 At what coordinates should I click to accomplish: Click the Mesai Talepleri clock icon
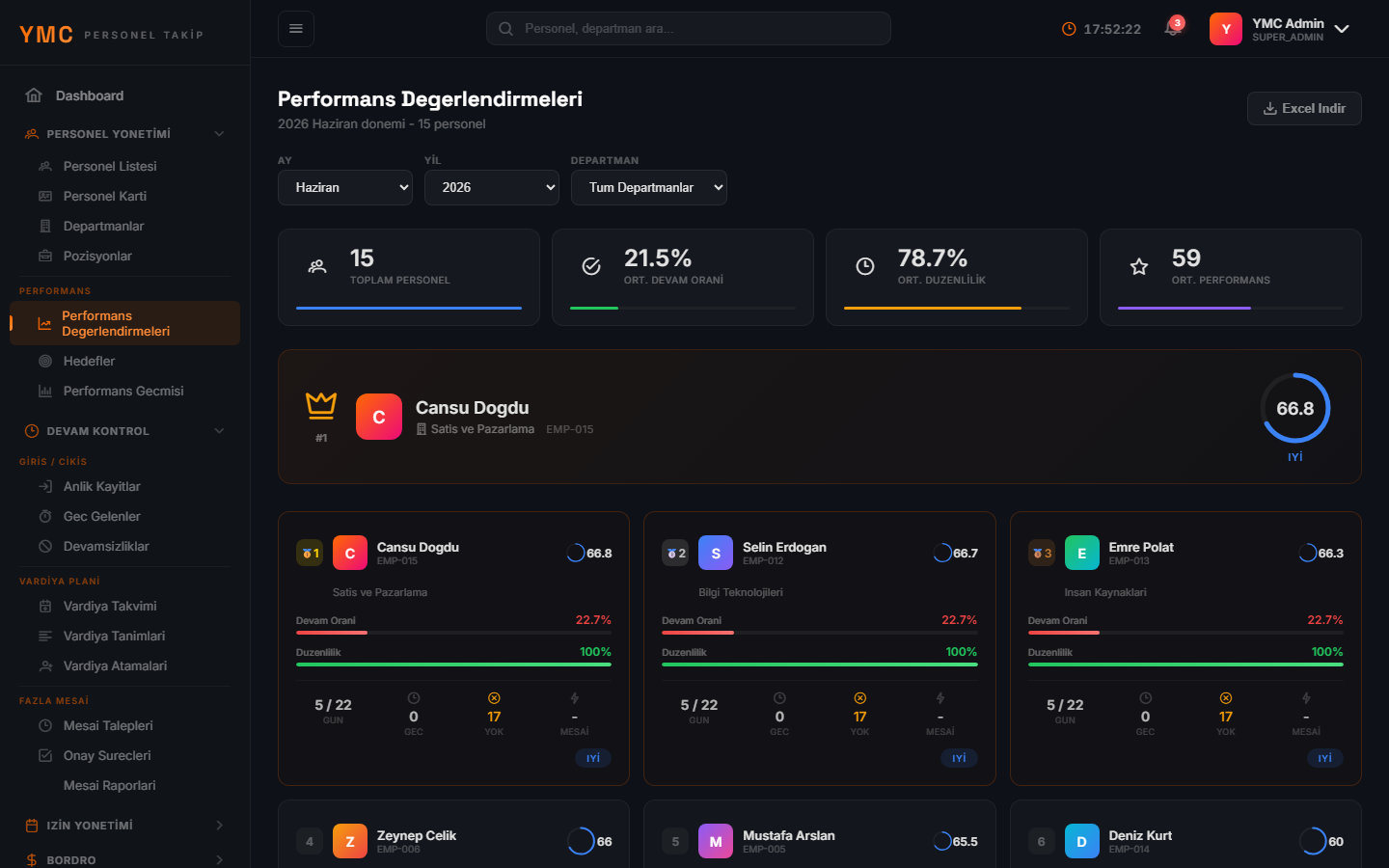tap(45, 725)
